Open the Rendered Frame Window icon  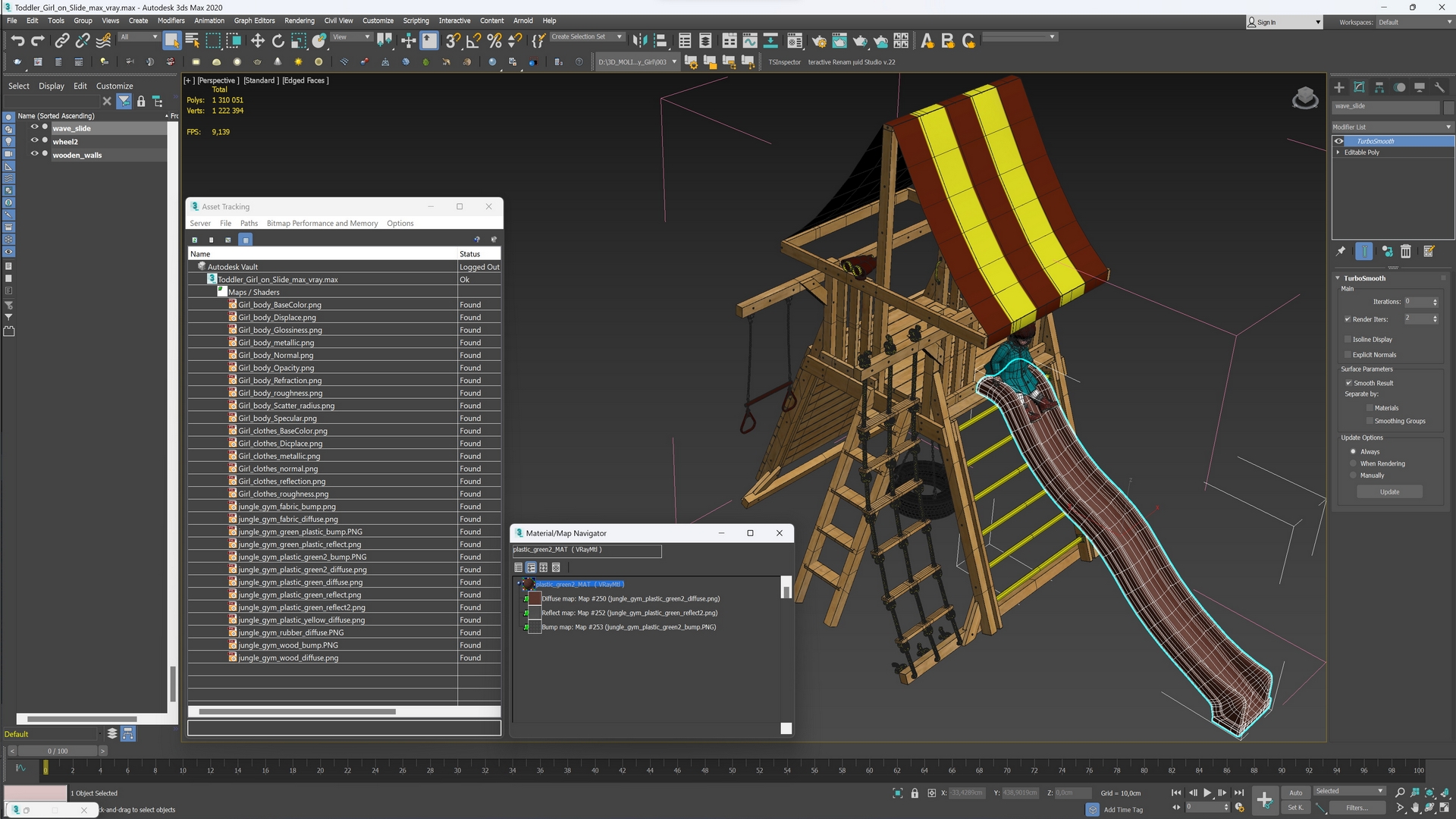tap(839, 41)
